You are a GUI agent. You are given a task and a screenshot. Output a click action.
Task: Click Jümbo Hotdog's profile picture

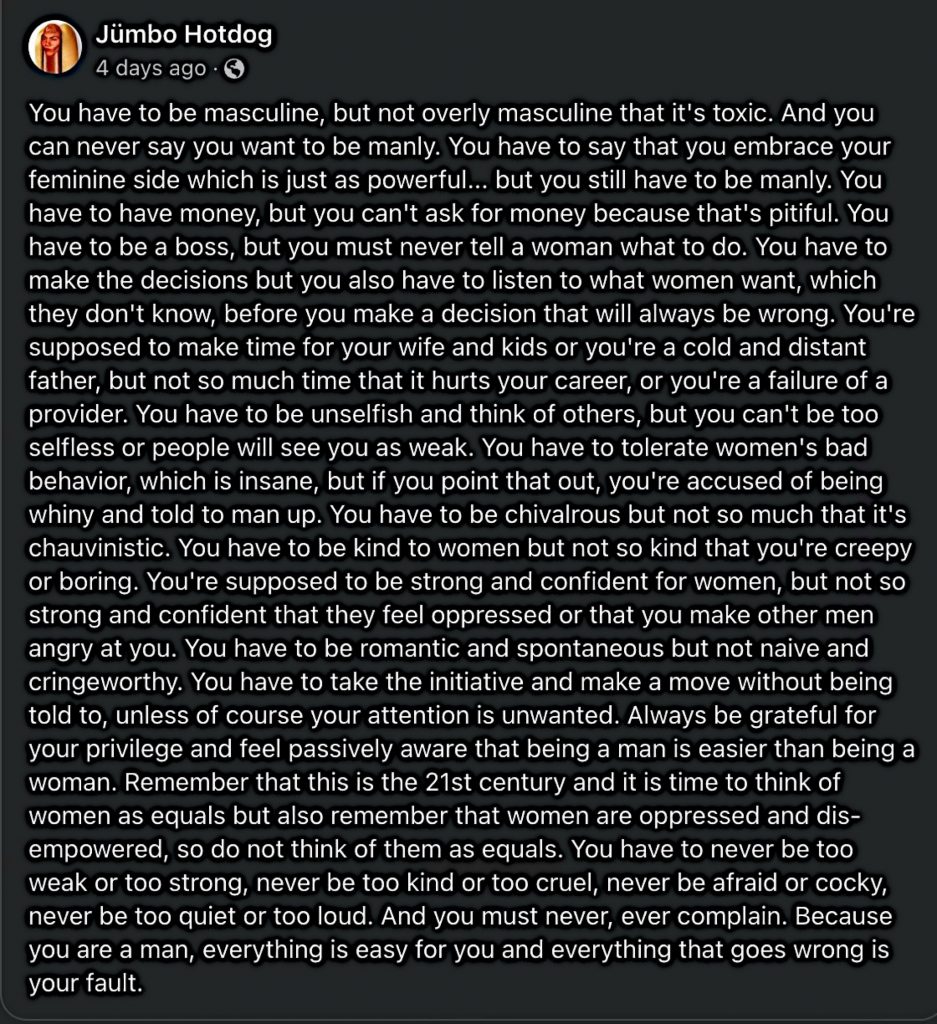click(54, 47)
